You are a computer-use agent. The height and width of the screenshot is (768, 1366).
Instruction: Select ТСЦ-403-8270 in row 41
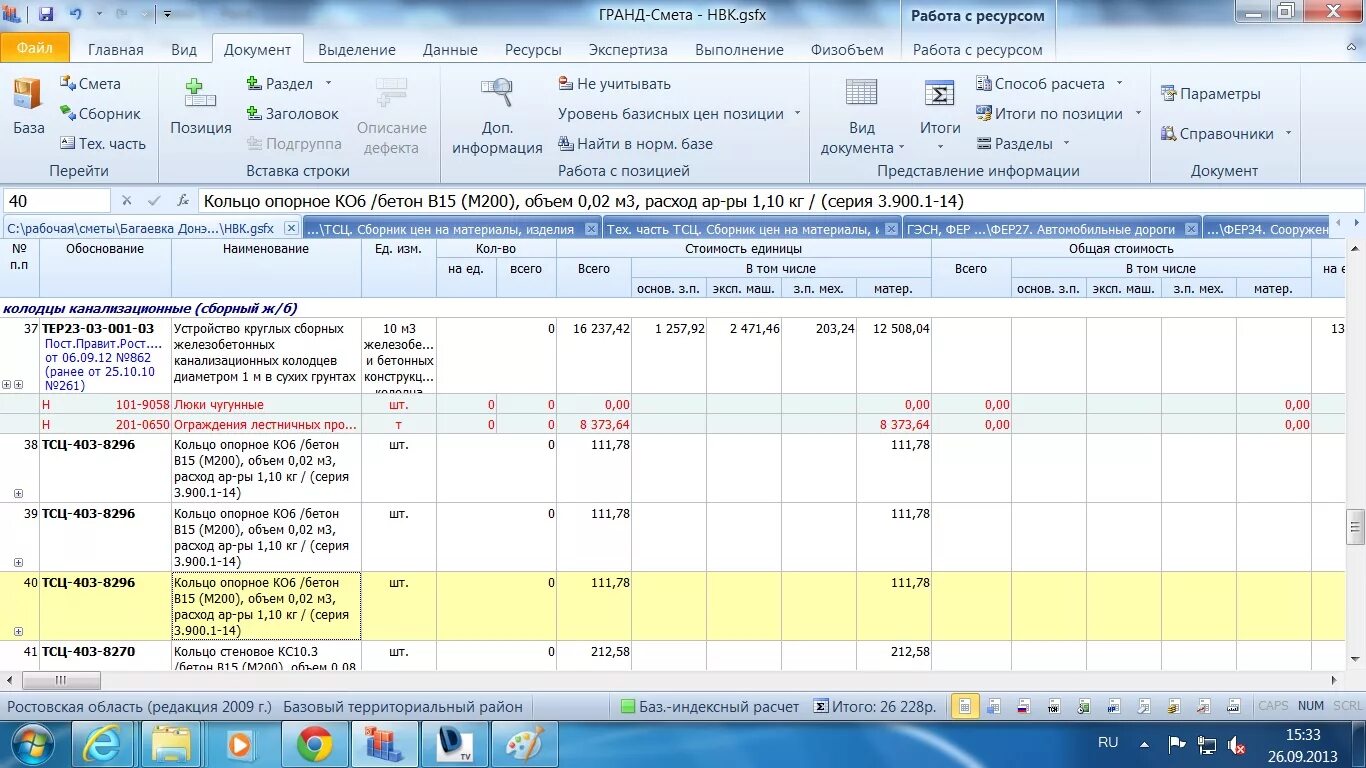(88, 652)
